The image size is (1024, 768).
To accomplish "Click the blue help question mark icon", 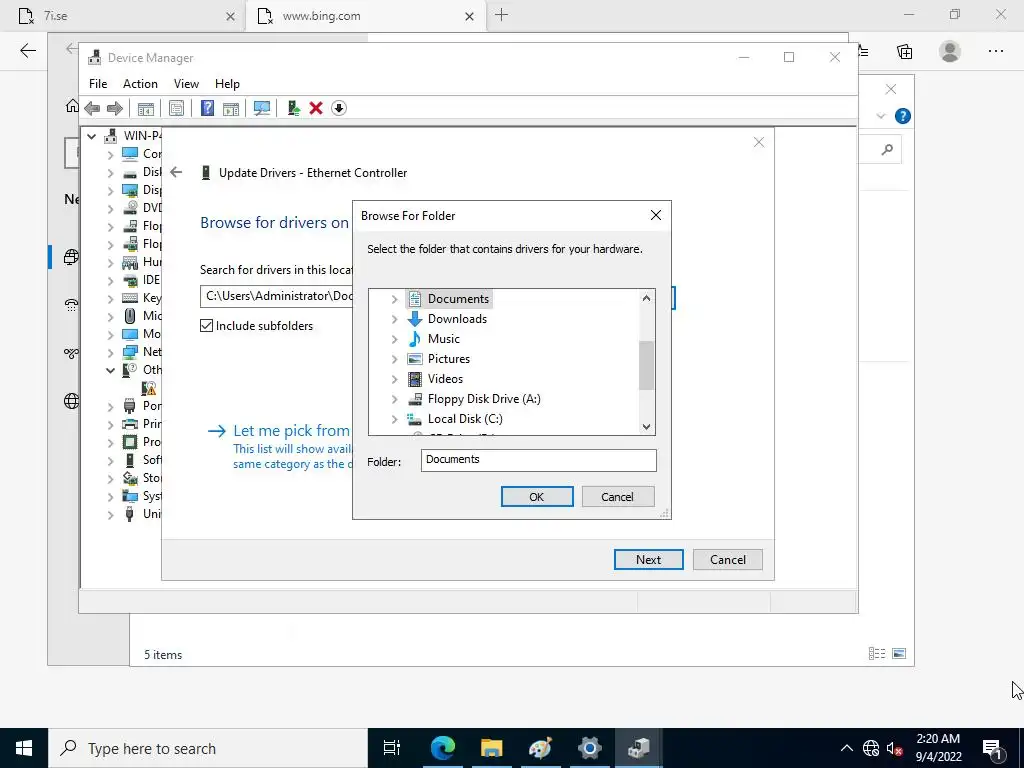I will click(903, 116).
